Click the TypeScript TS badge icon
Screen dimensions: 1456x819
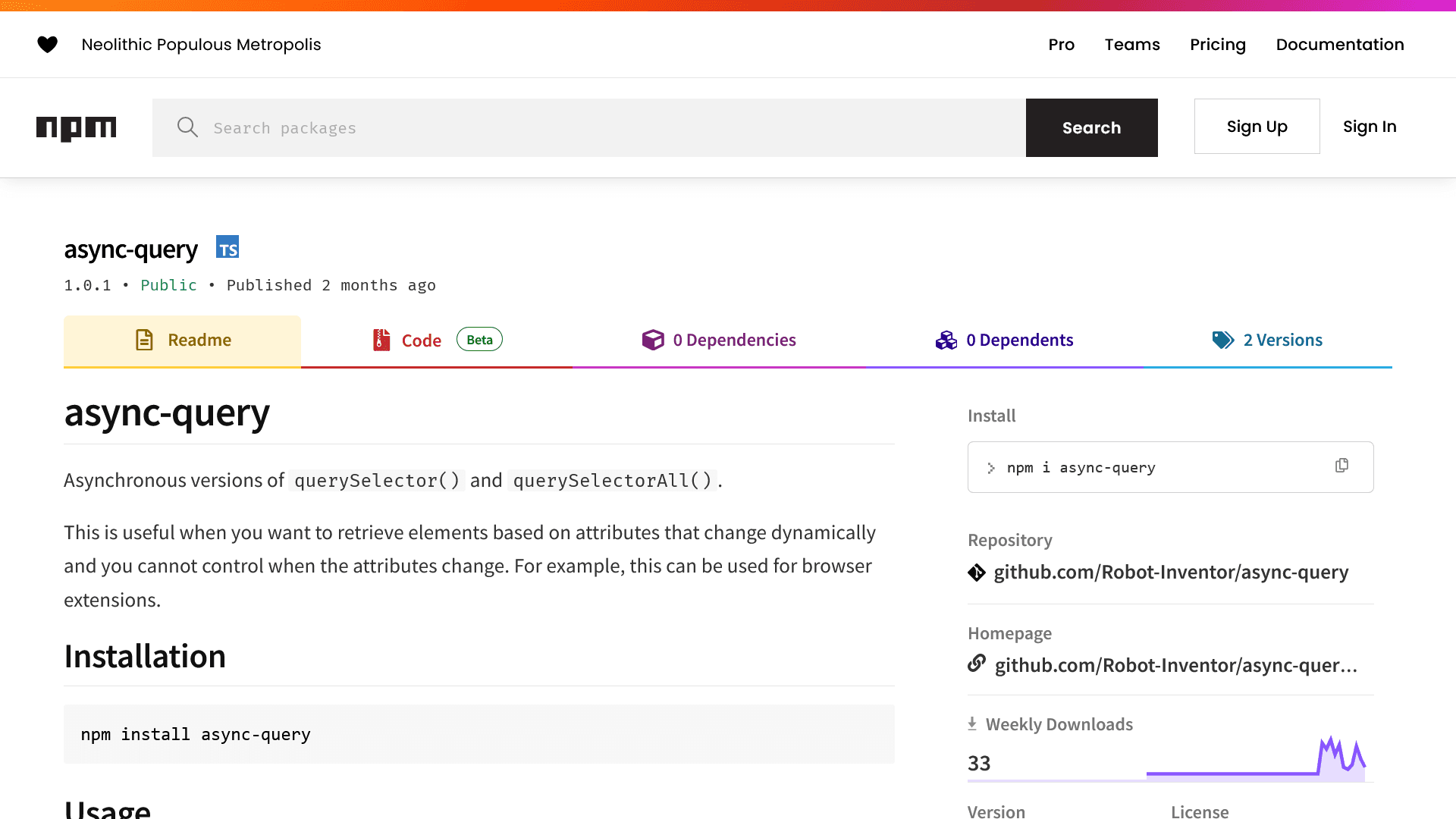227,247
